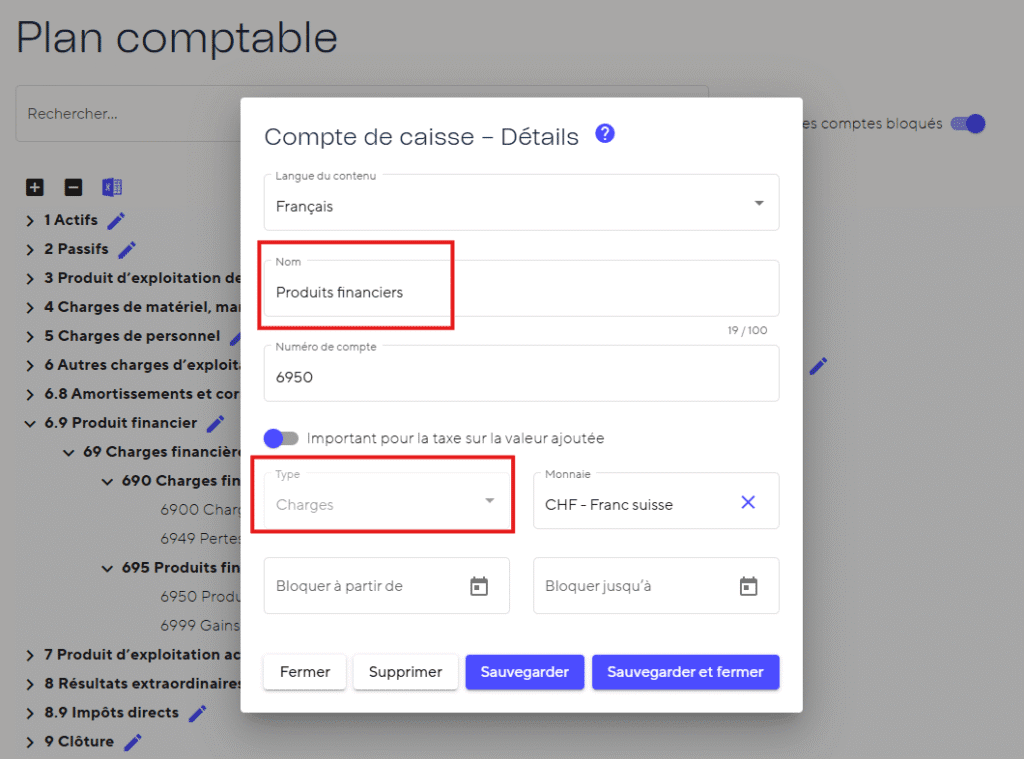
Task: Open calendar for Bloquer jusqu'à
Action: 748,586
